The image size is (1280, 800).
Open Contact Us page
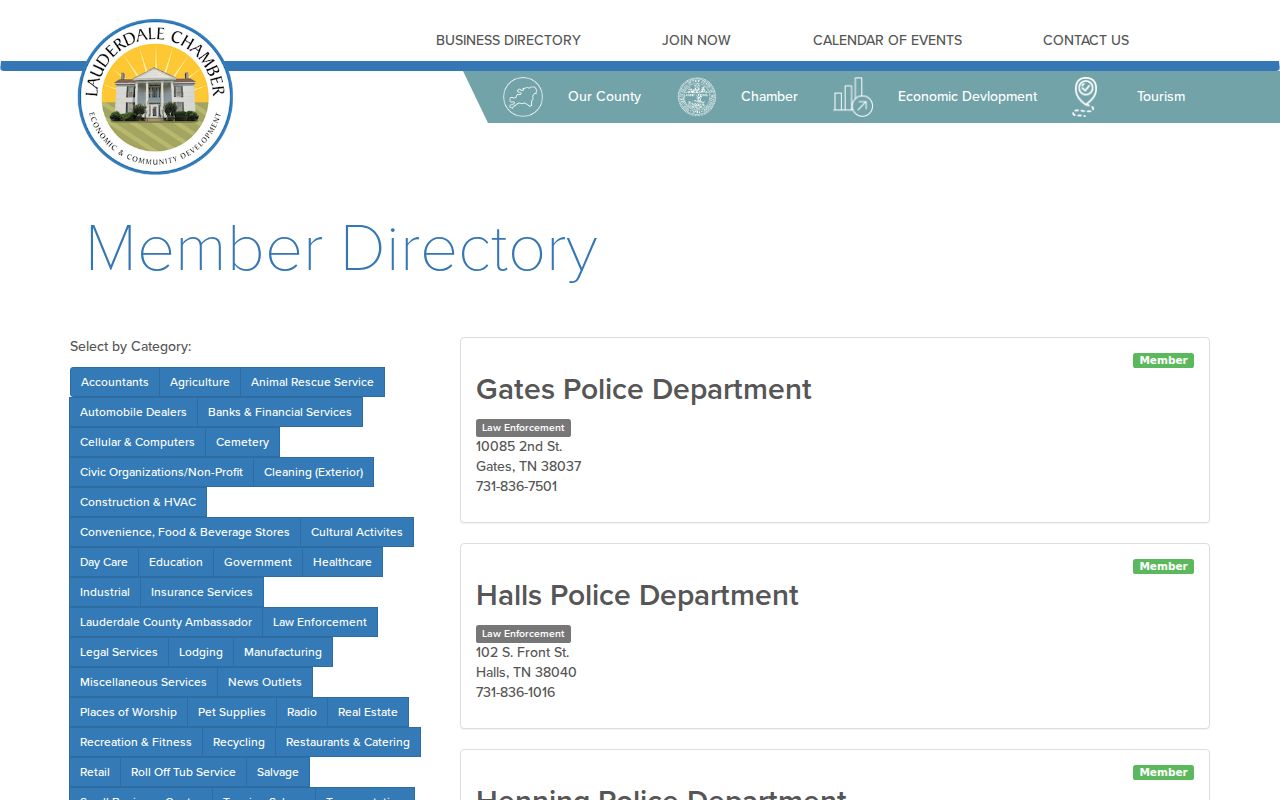point(1086,40)
